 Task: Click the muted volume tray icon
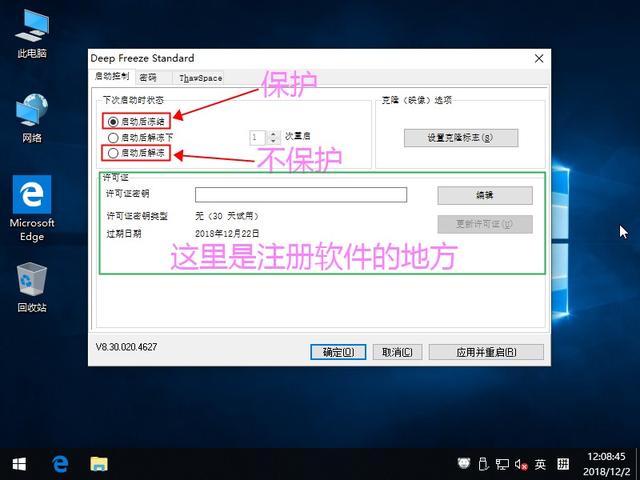(x=521, y=464)
